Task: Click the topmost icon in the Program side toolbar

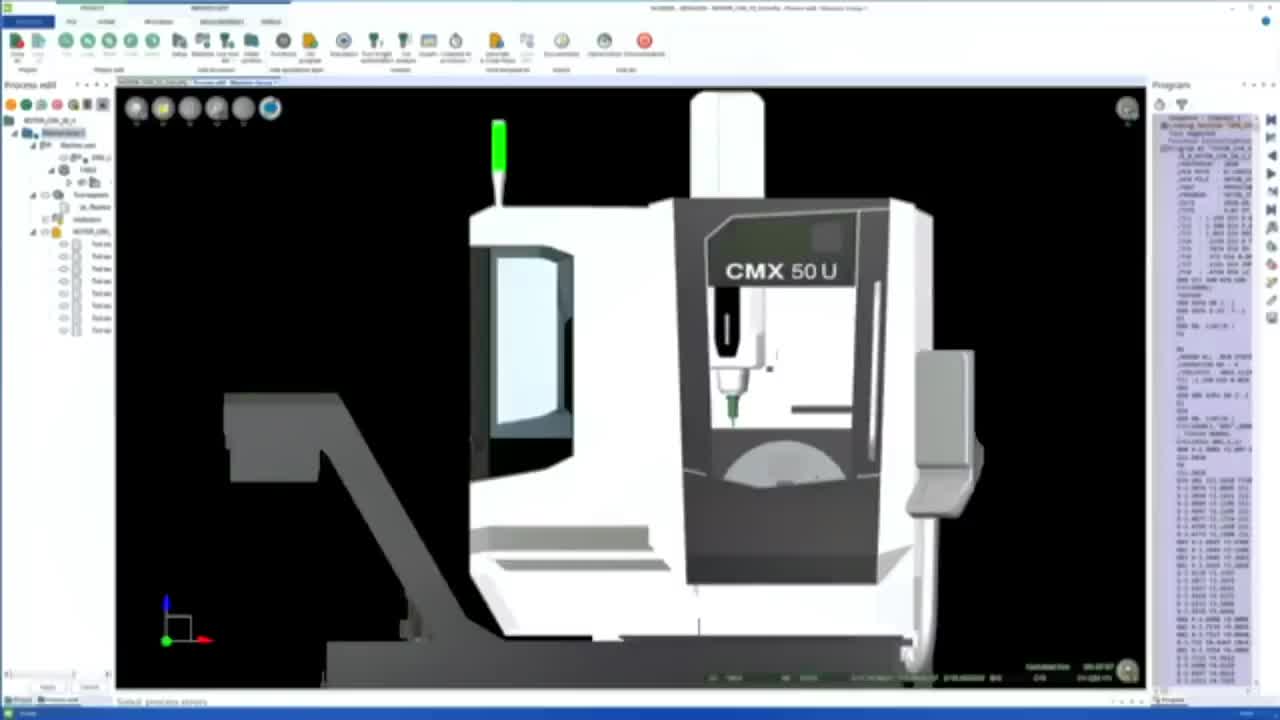Action: (1272, 120)
